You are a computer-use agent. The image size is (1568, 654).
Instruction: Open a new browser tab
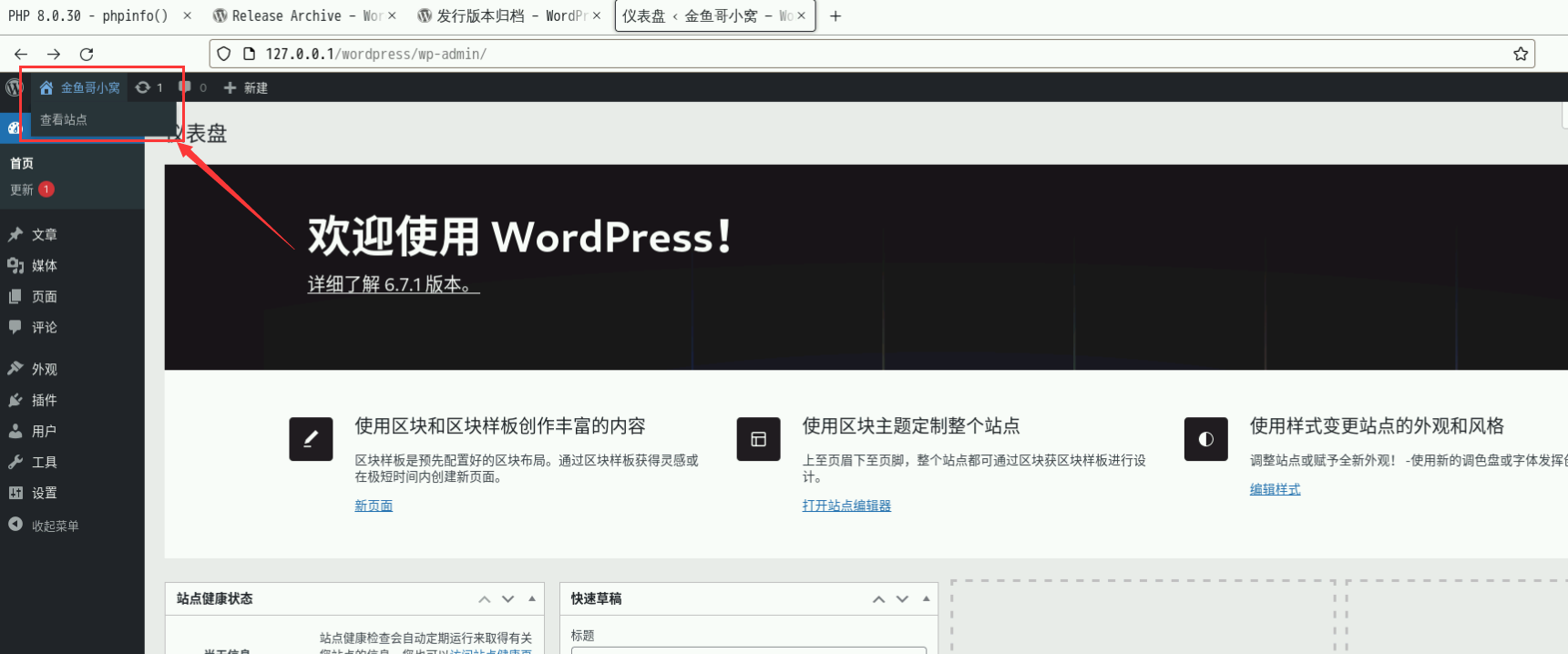tap(835, 15)
